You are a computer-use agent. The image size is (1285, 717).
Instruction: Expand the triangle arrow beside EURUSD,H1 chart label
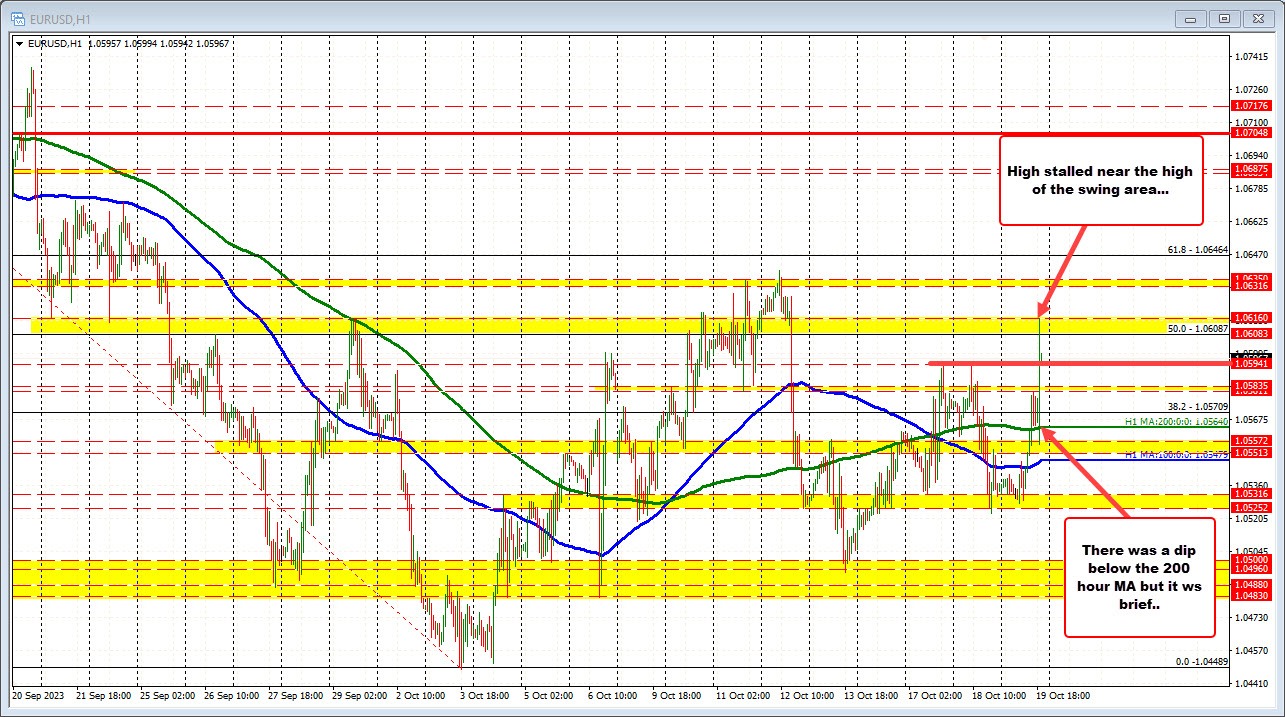coord(19,44)
